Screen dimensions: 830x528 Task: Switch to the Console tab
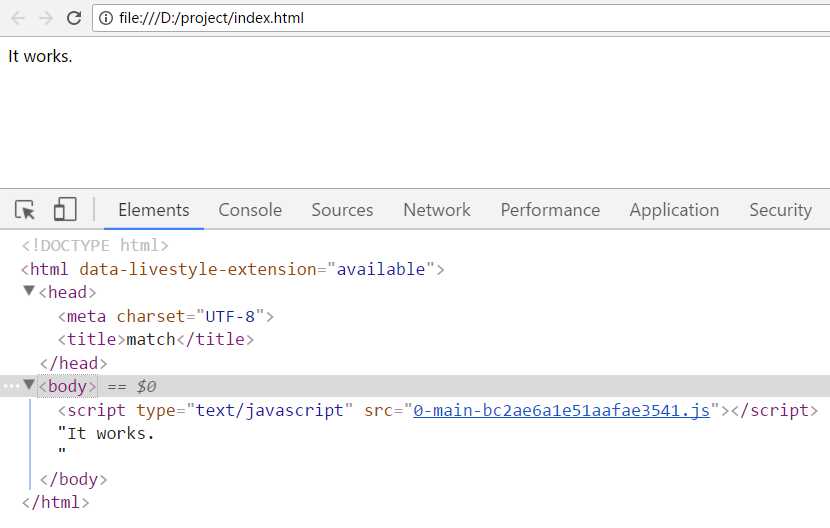point(250,210)
